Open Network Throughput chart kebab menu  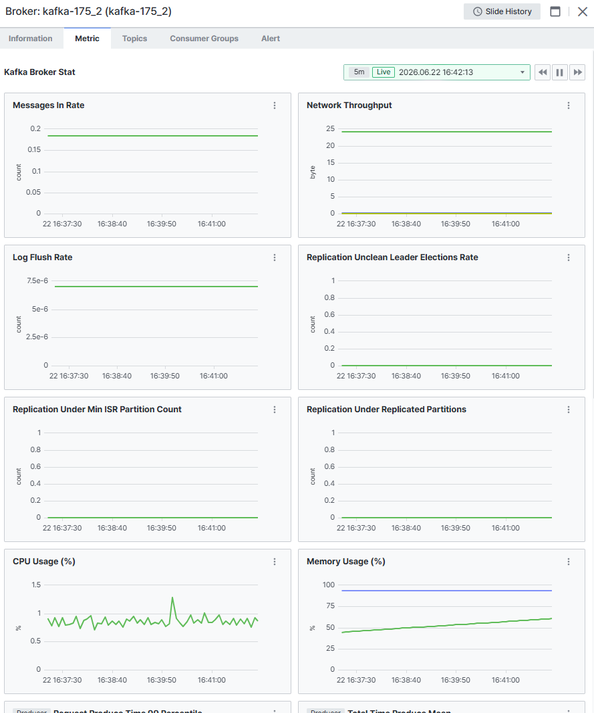568,105
